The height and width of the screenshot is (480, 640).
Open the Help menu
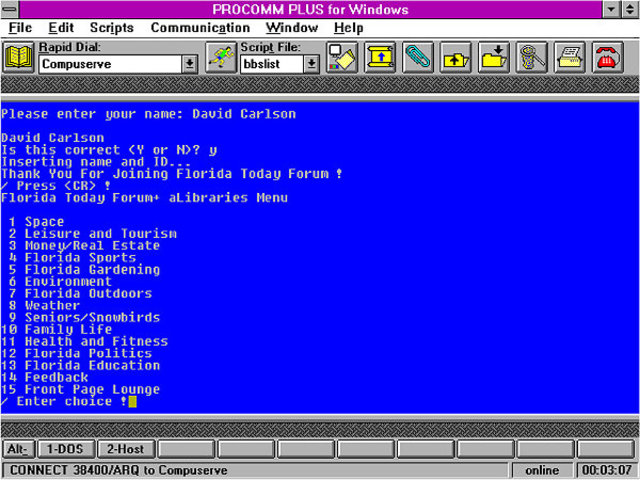pyautogui.click(x=349, y=28)
